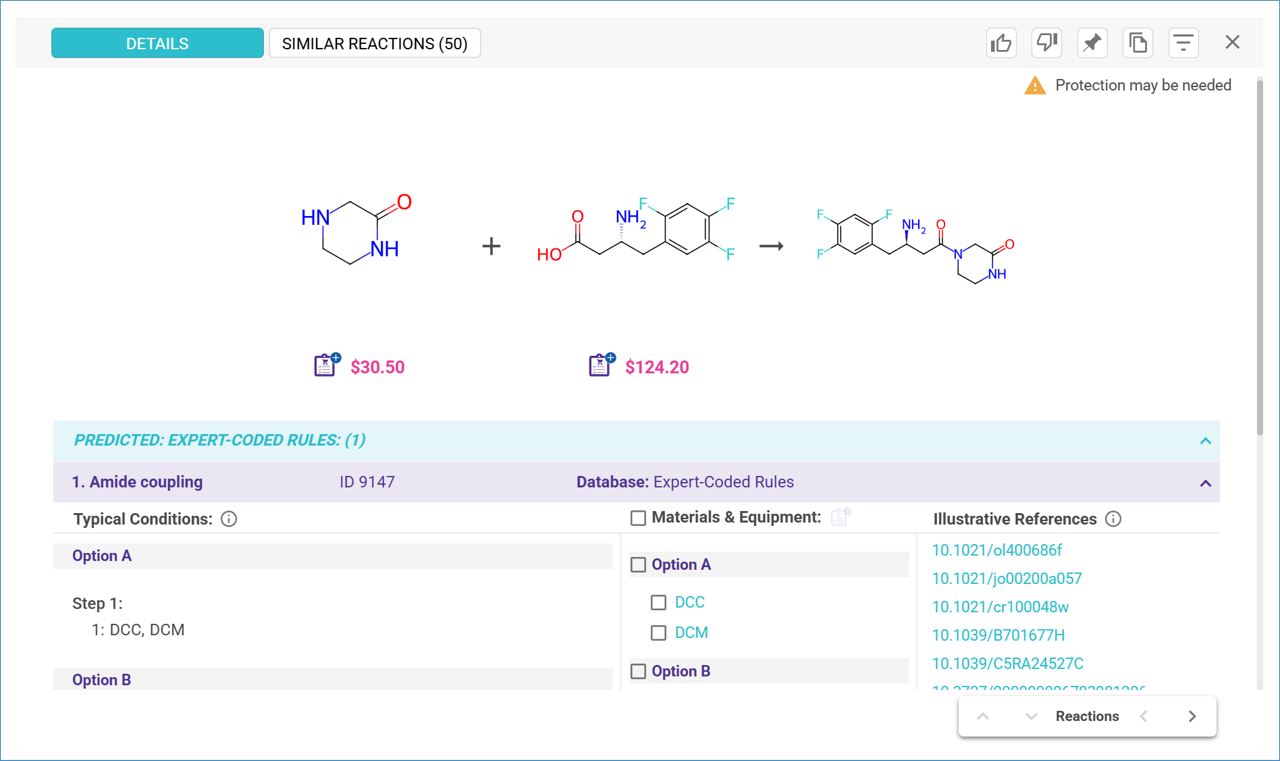Tick the DCC checkbox
Viewport: 1280px width, 761px height.
click(658, 603)
